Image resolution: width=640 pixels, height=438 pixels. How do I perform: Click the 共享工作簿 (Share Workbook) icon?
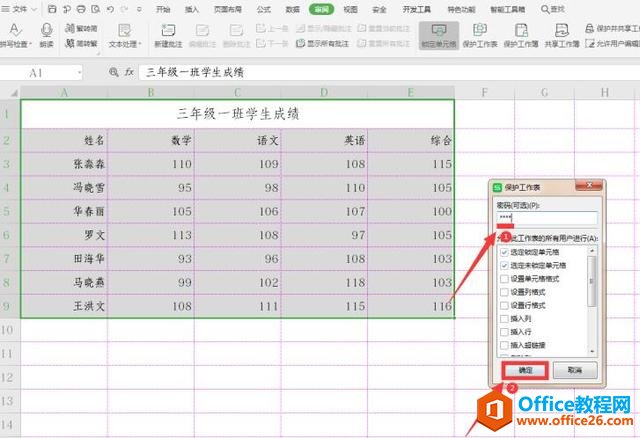tap(562, 33)
